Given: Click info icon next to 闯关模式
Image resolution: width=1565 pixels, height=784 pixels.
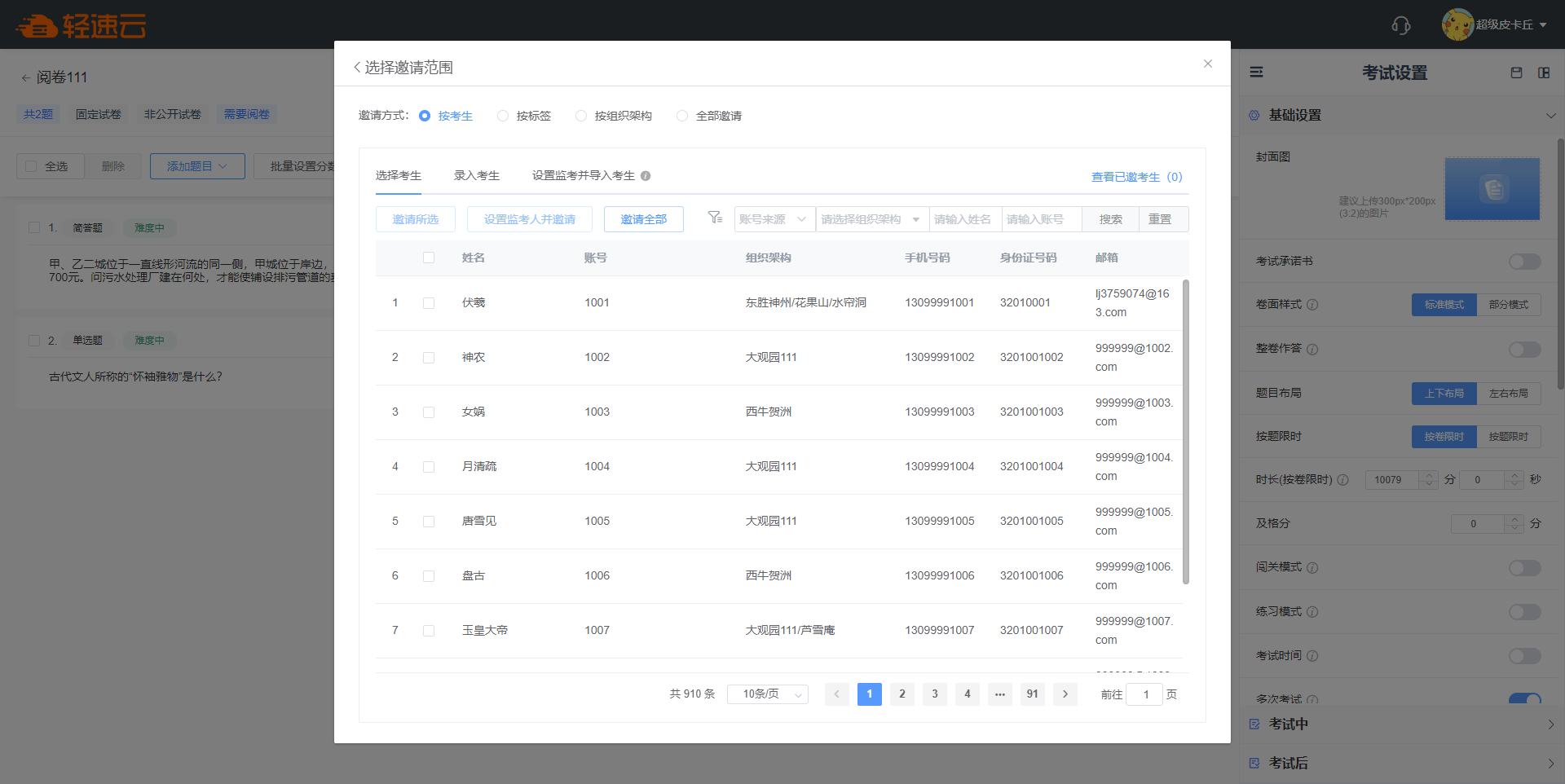Looking at the screenshot, I should pyautogui.click(x=1312, y=568).
